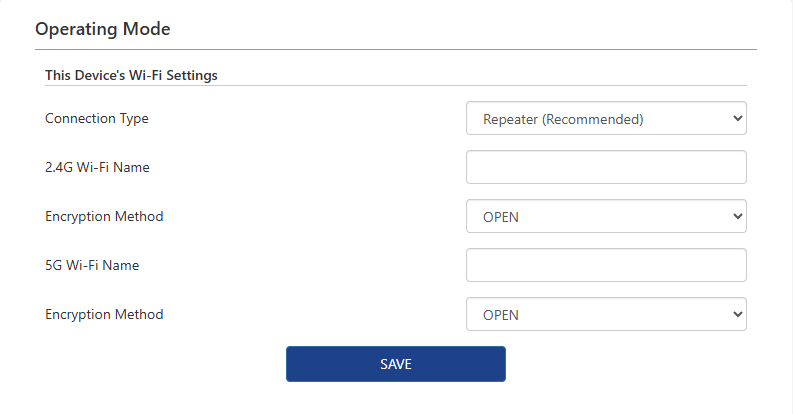Image resolution: width=793 pixels, height=414 pixels.
Task: Click the OPEN value under 2.4G Wi-Fi Name
Action: [501, 217]
